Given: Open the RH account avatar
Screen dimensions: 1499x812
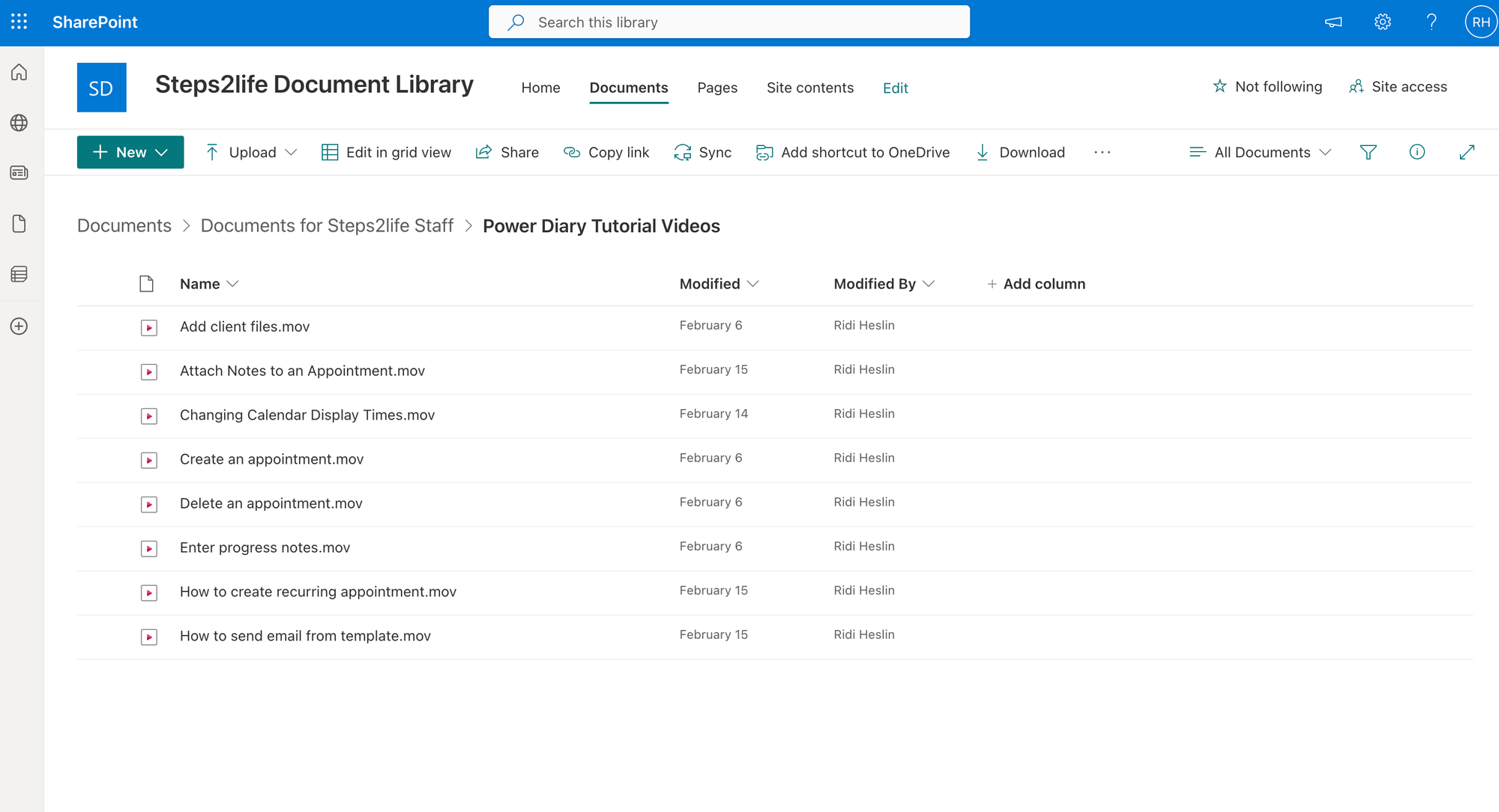Looking at the screenshot, I should [1481, 22].
